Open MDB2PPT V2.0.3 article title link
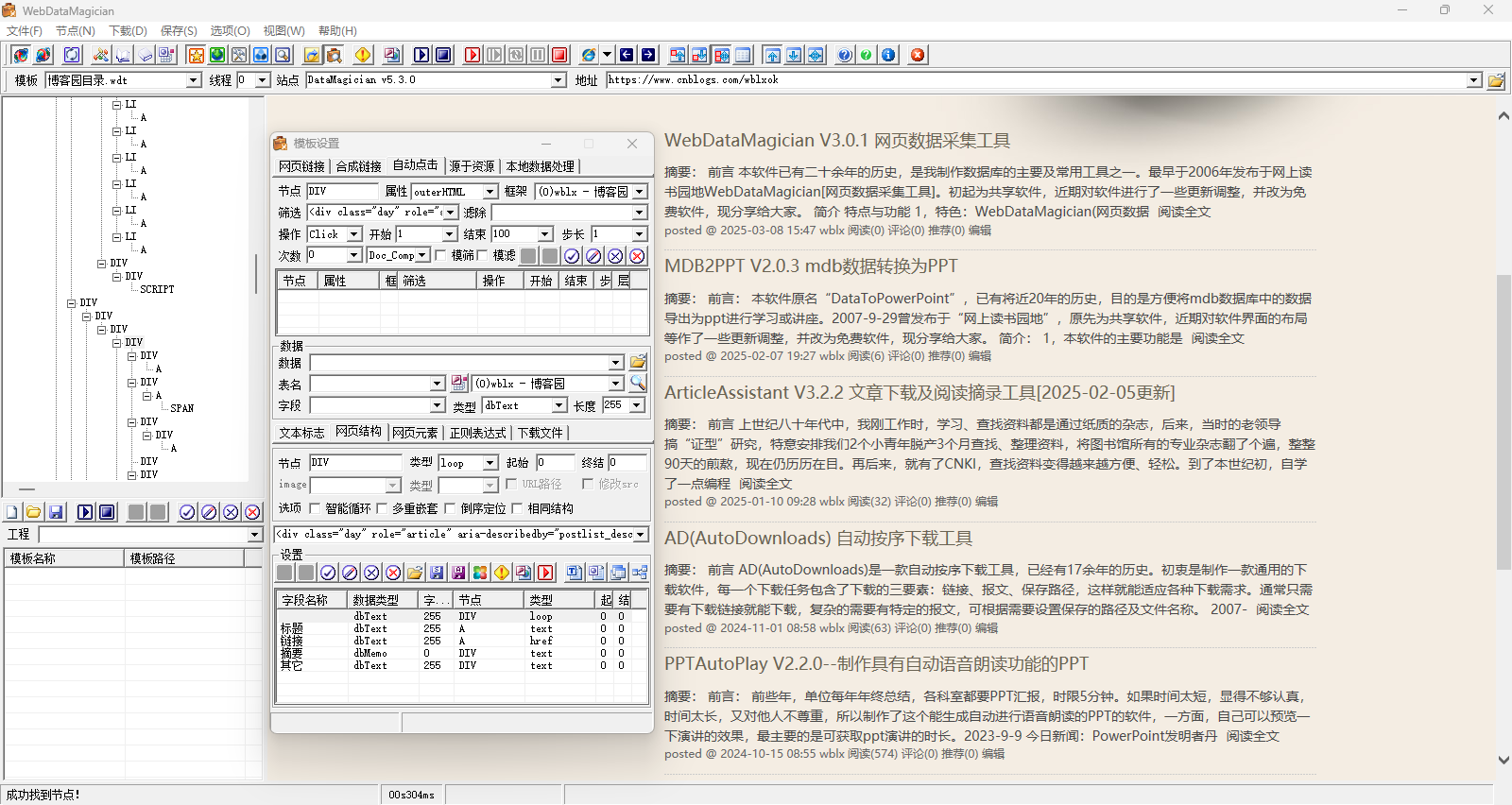This screenshot has height=805, width=1512. click(811, 266)
